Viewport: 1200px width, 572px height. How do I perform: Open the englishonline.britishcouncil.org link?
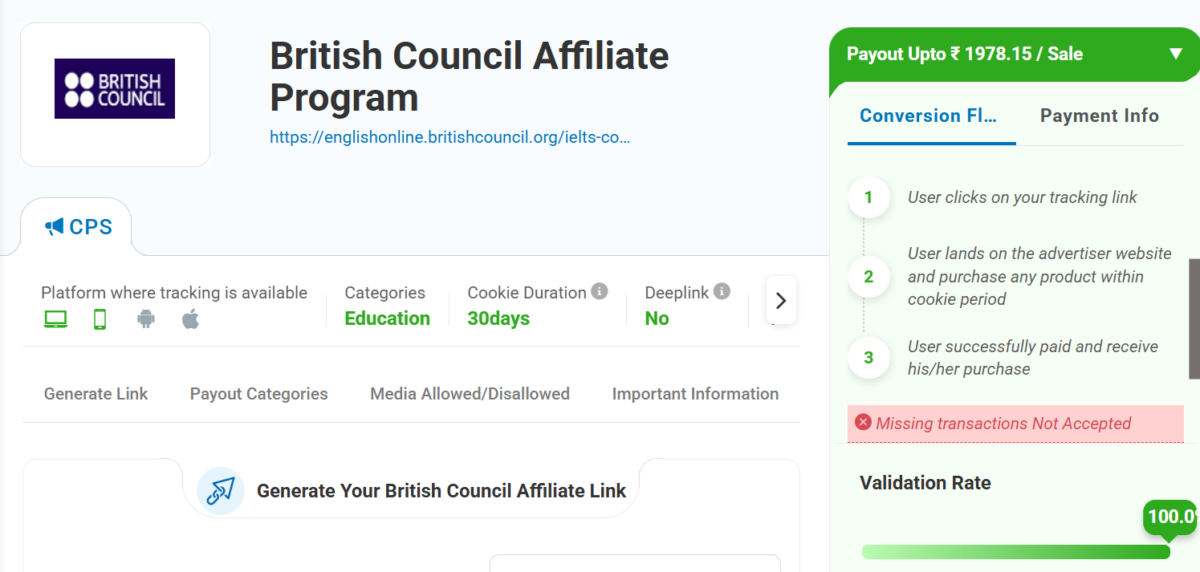tap(450, 137)
